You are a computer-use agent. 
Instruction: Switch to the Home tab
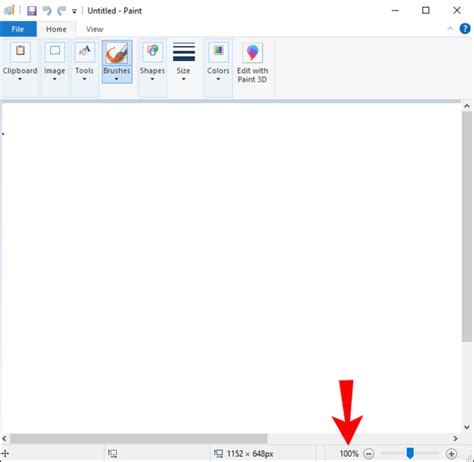tap(56, 29)
